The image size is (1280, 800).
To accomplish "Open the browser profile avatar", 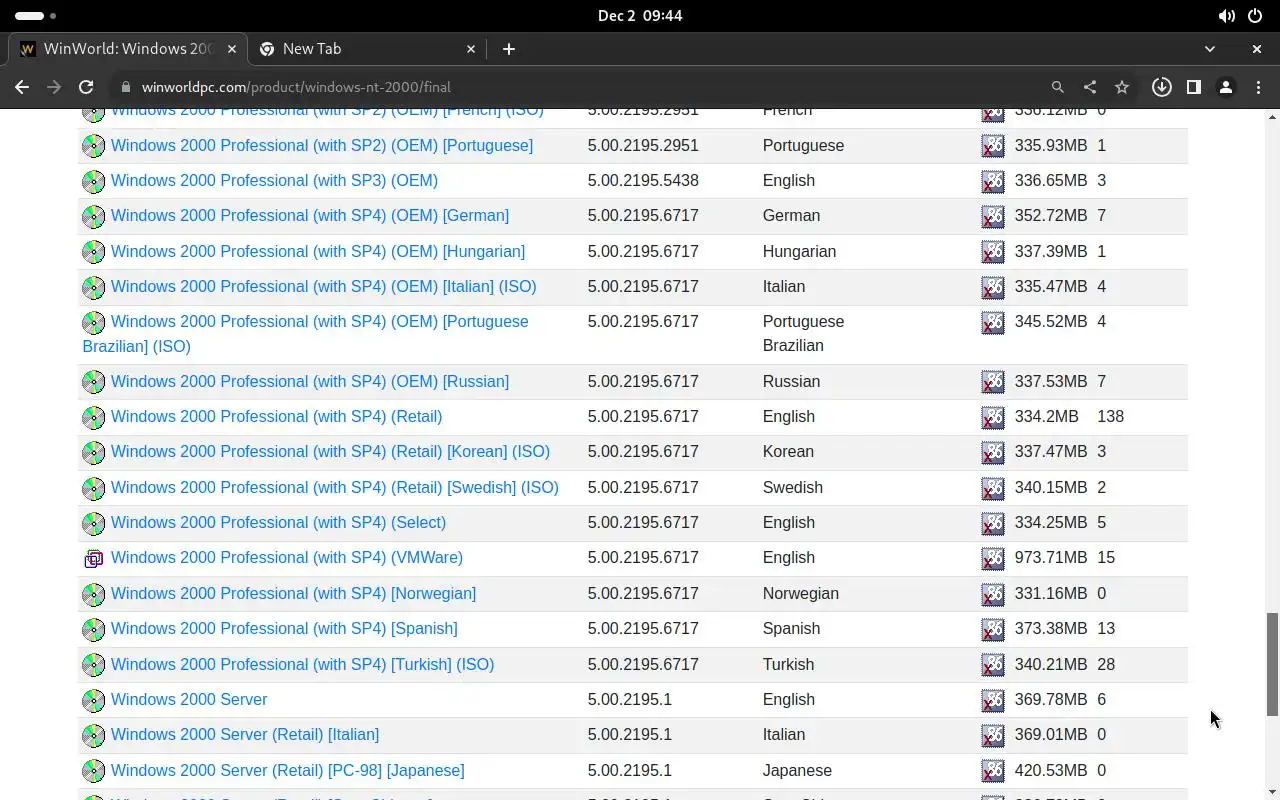I will pos(1226,87).
